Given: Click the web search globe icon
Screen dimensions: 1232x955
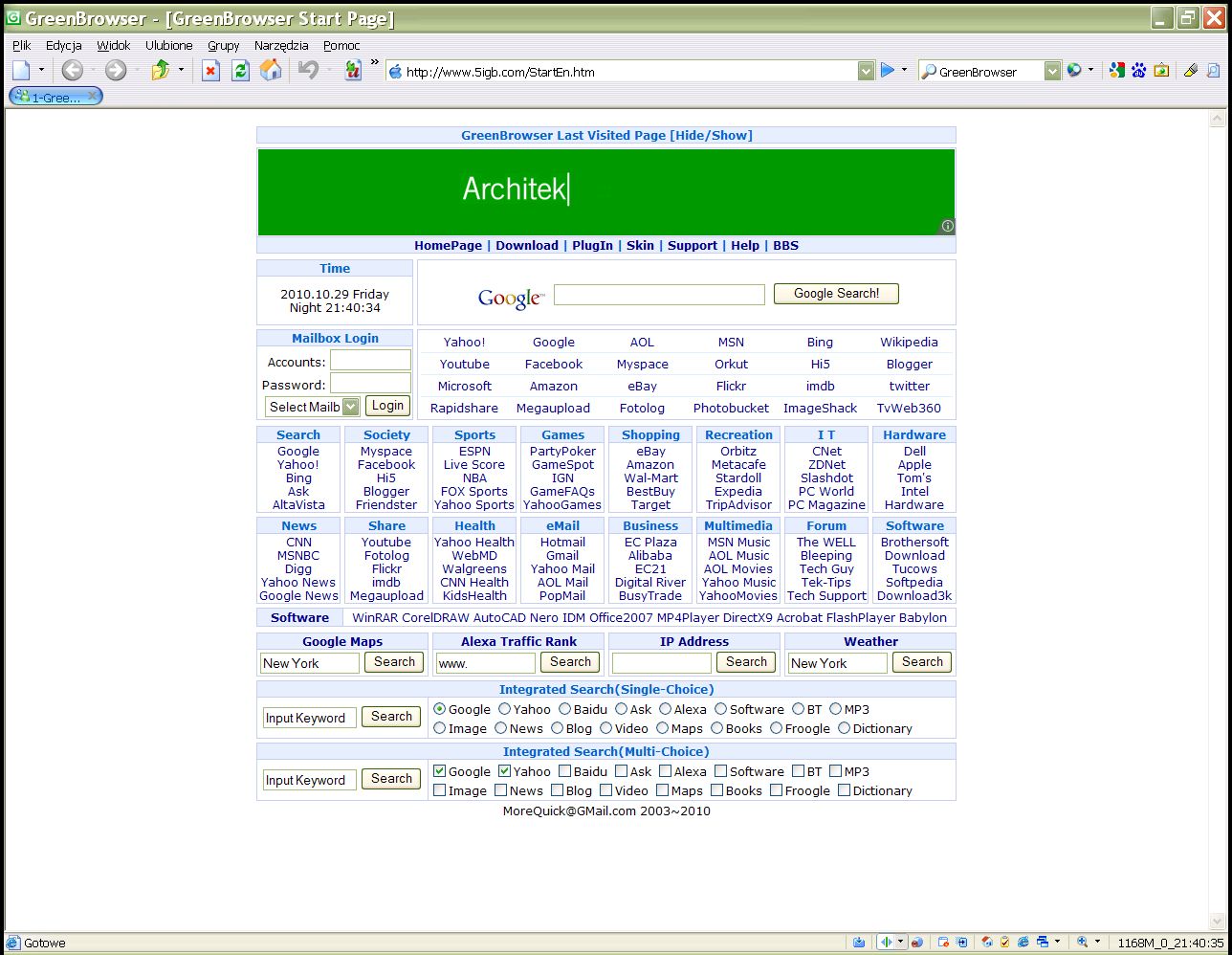Looking at the screenshot, I should [1074, 70].
